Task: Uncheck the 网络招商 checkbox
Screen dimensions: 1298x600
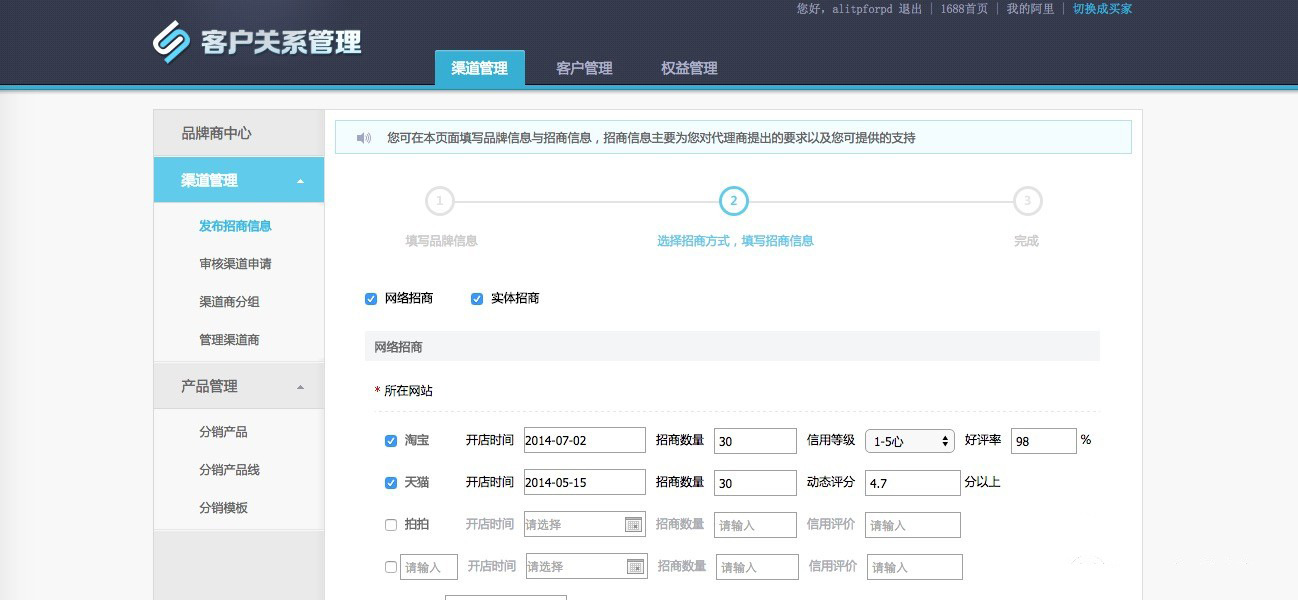Action: [x=371, y=299]
